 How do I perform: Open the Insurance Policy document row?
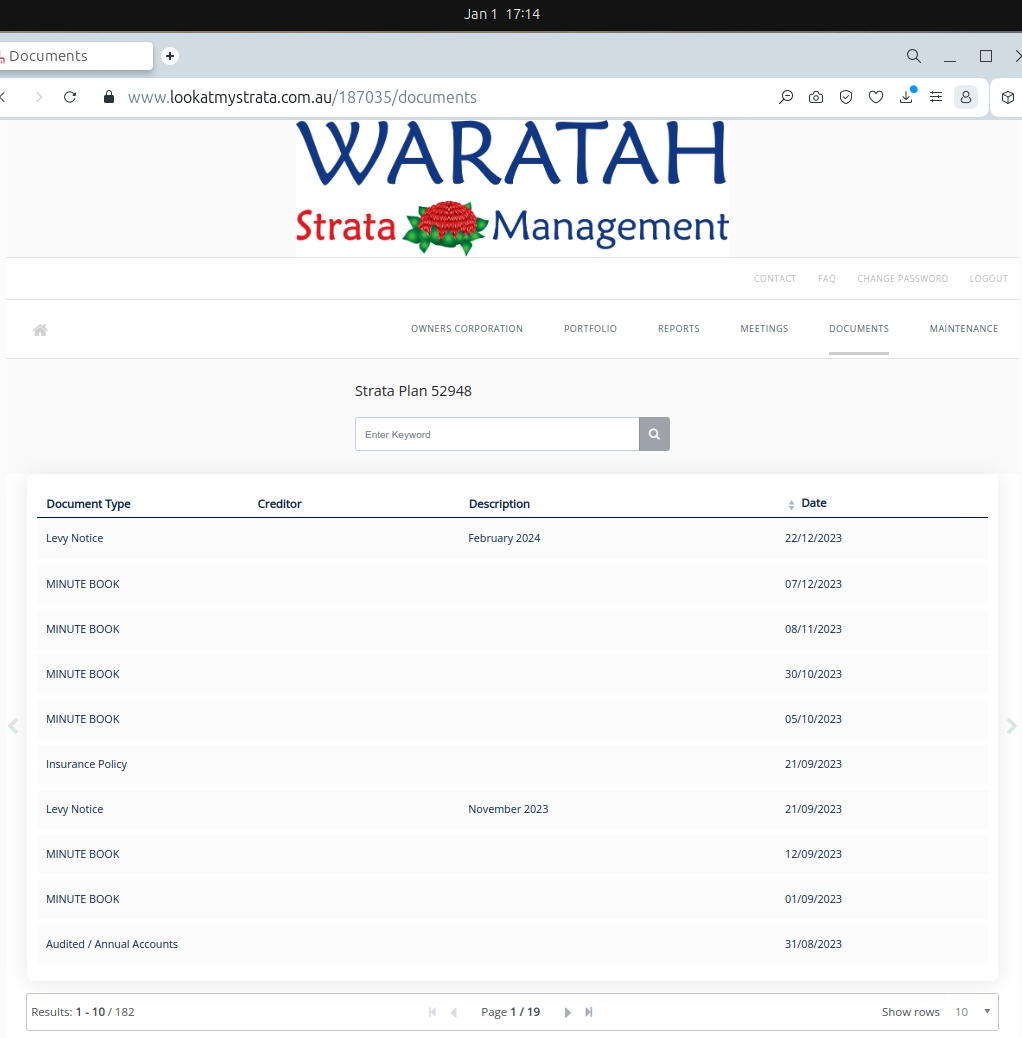512,764
